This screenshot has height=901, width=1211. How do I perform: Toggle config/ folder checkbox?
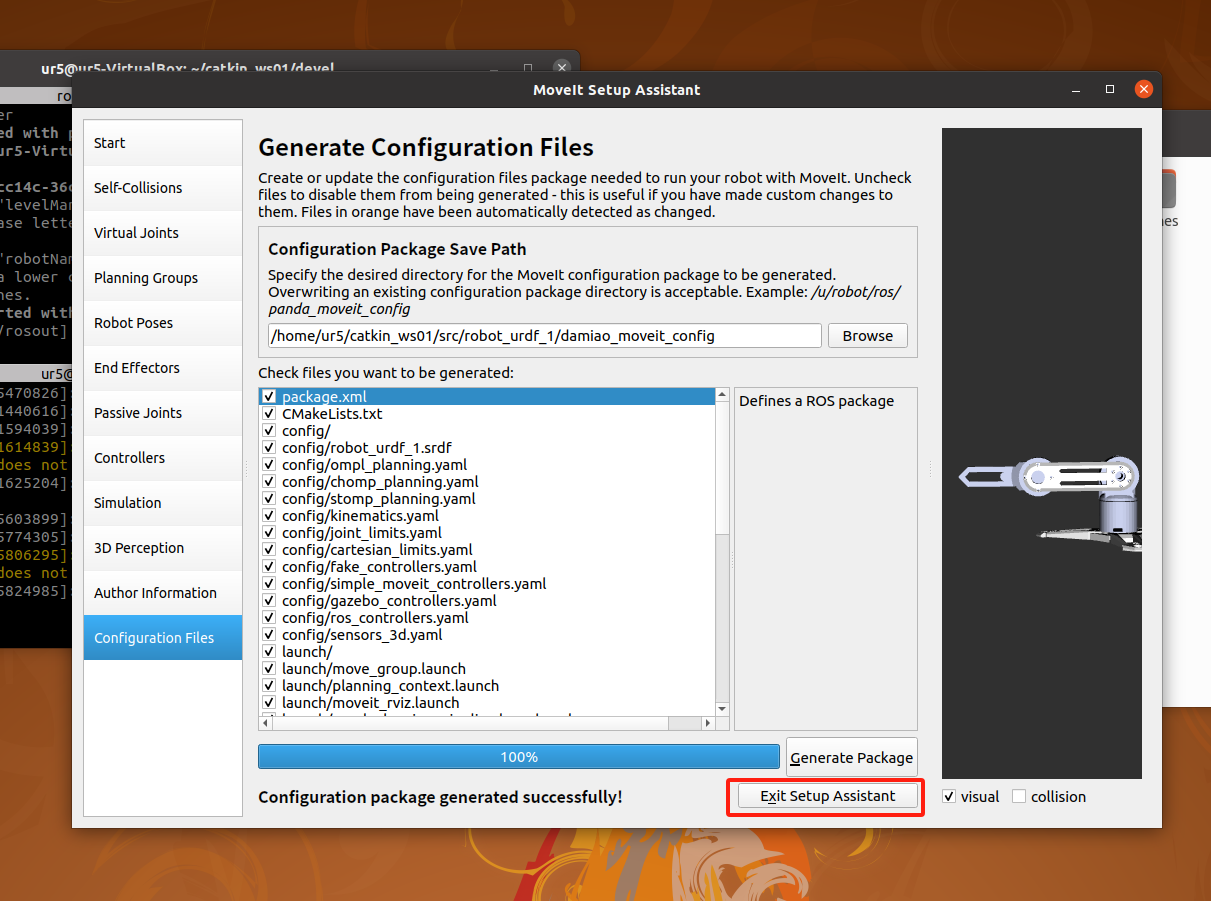pyautogui.click(x=269, y=431)
